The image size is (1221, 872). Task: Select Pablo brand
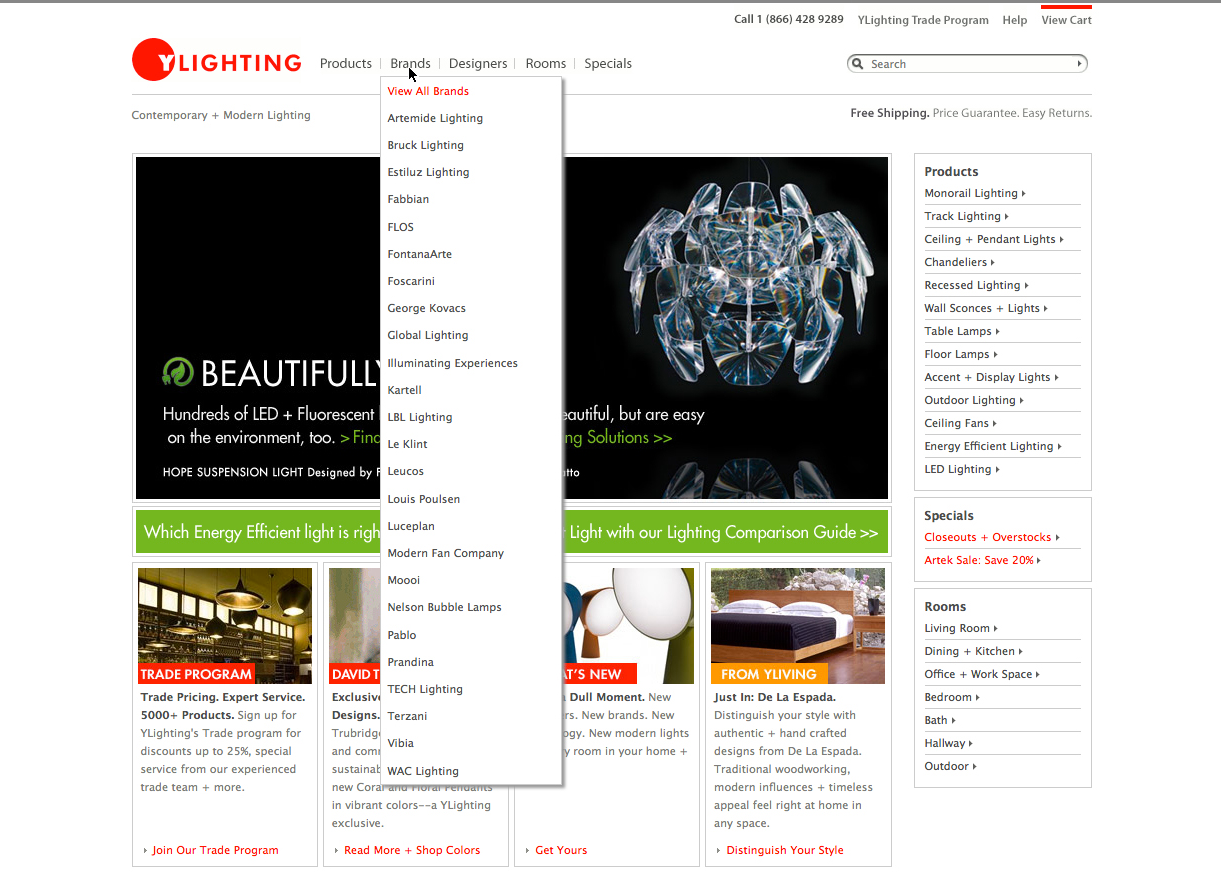(x=402, y=635)
